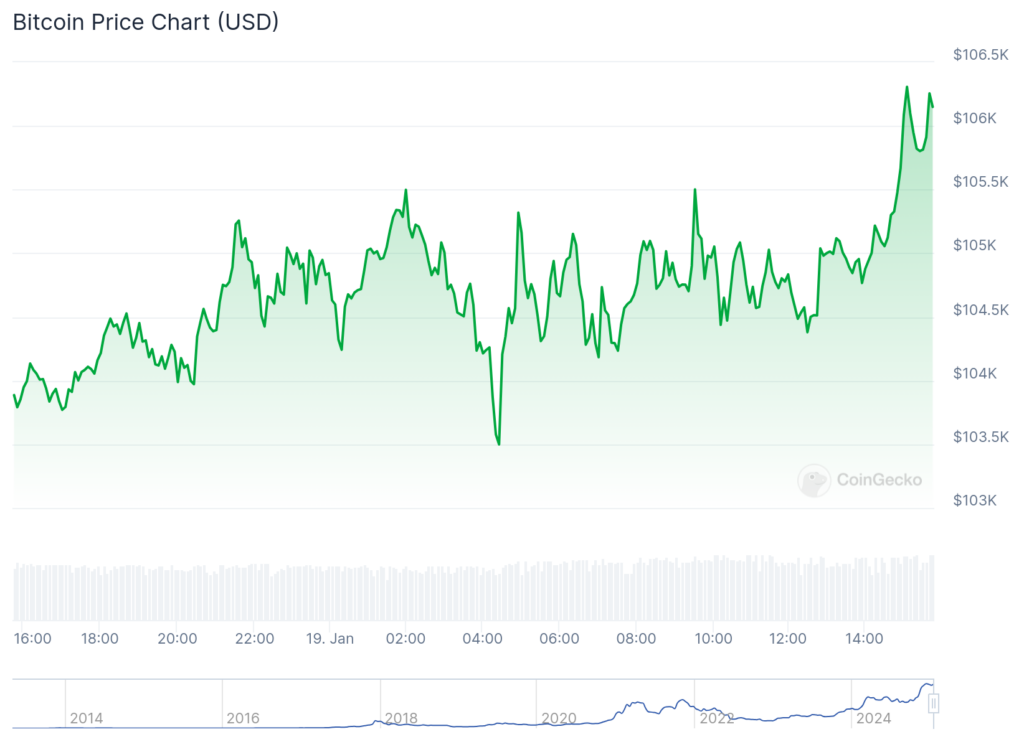Click the highest price peak on the line
Screen dimensions: 1024x747
(x=907, y=87)
